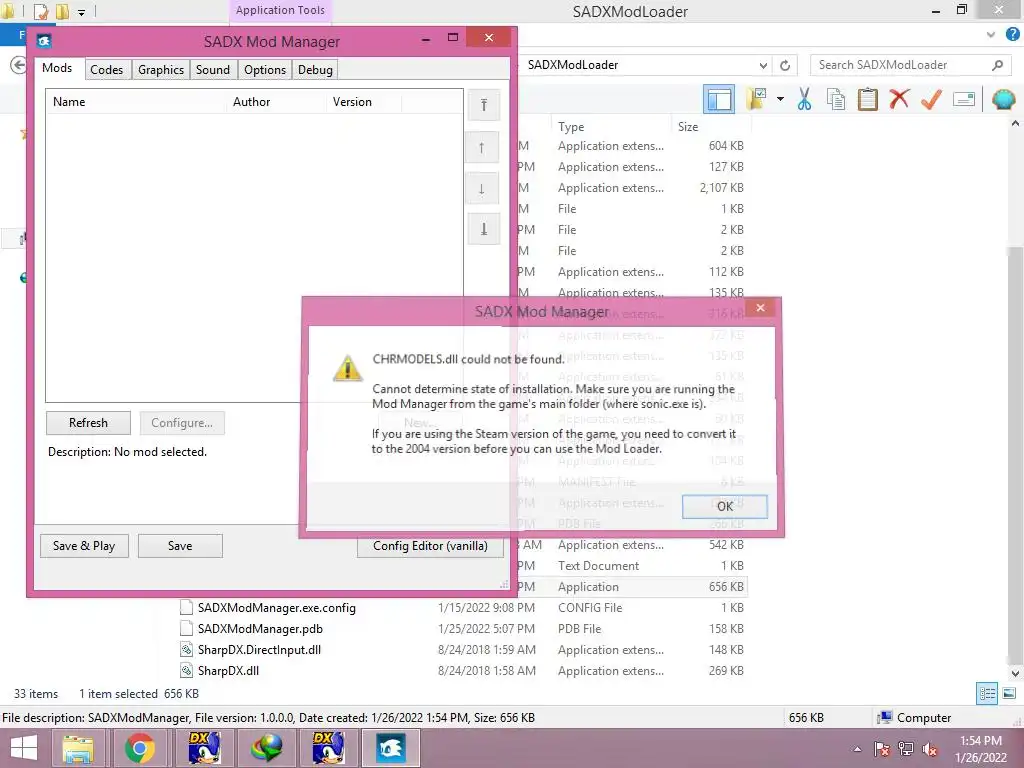1024x768 pixels.
Task: Open Config Editor (vanilla)
Action: [430, 546]
